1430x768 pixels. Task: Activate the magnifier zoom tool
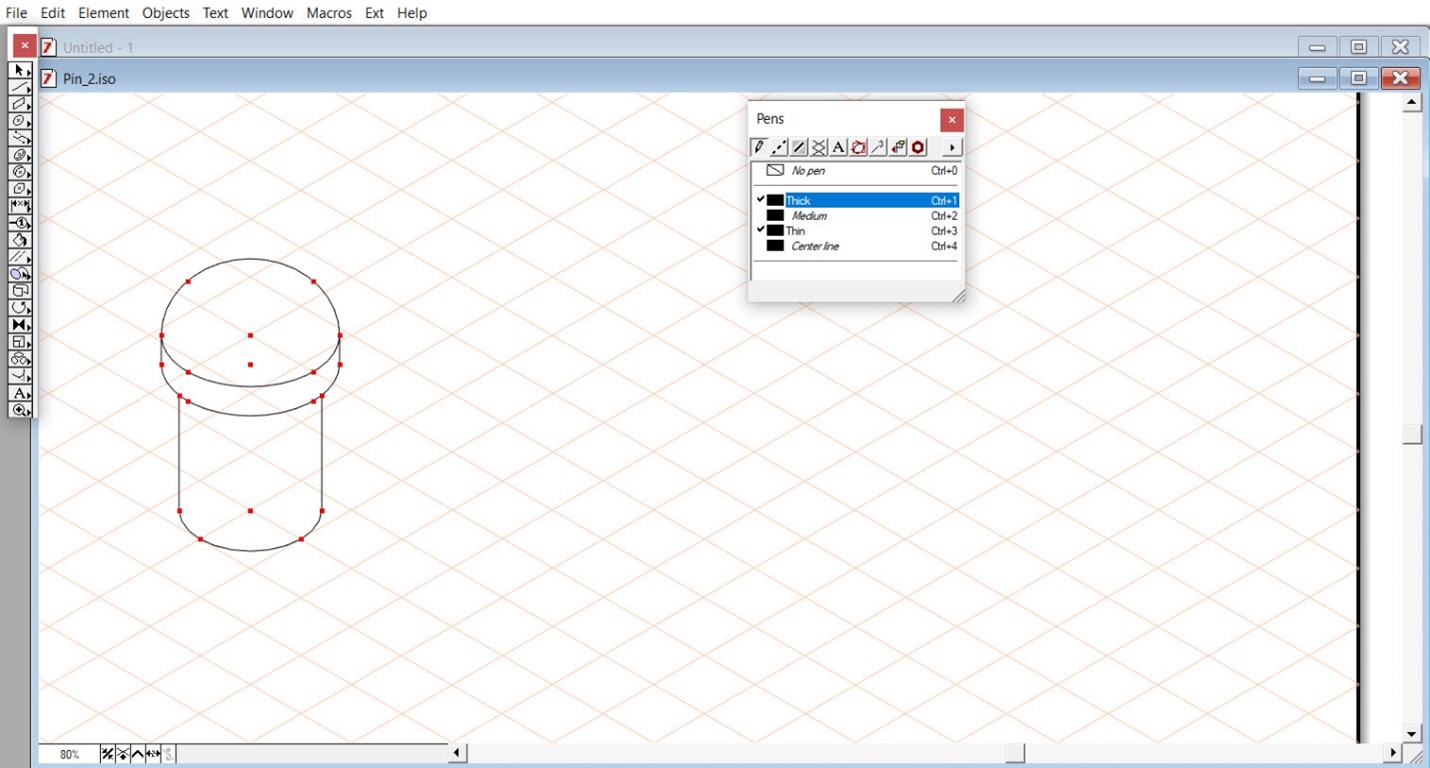tap(20, 410)
